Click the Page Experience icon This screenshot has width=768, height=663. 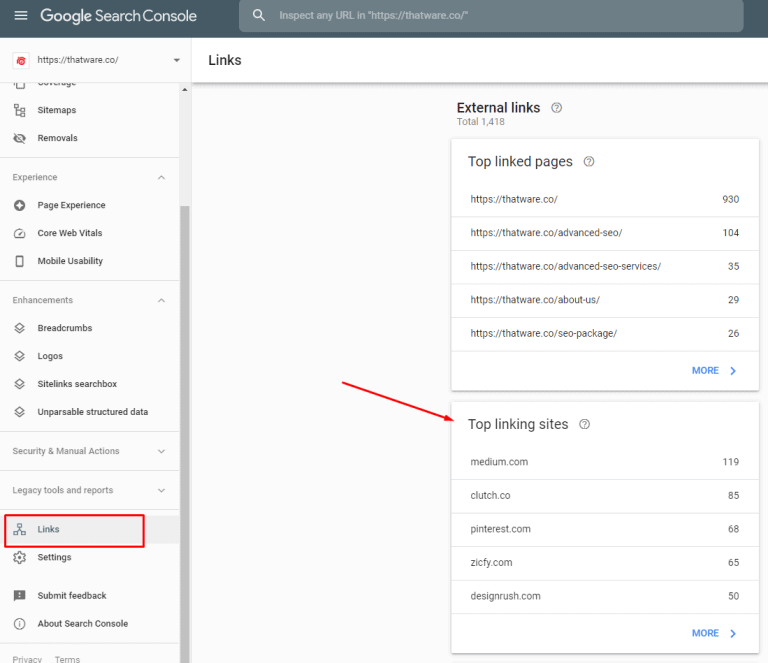20,205
